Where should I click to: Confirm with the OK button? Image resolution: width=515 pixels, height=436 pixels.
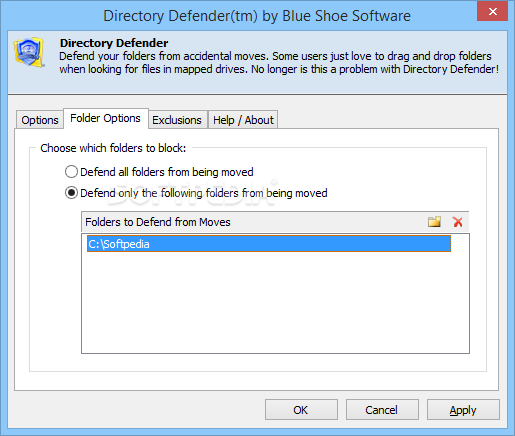pos(301,410)
